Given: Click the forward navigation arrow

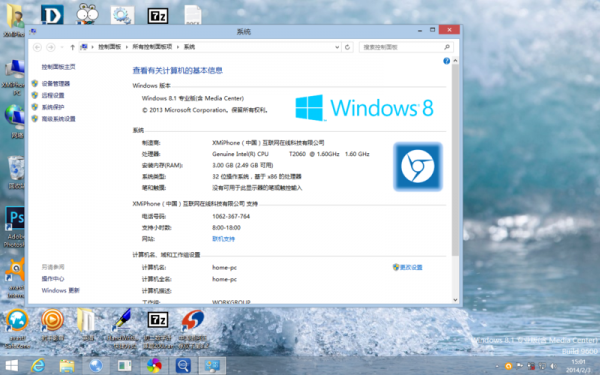Looking at the screenshot, I should coord(51,47).
